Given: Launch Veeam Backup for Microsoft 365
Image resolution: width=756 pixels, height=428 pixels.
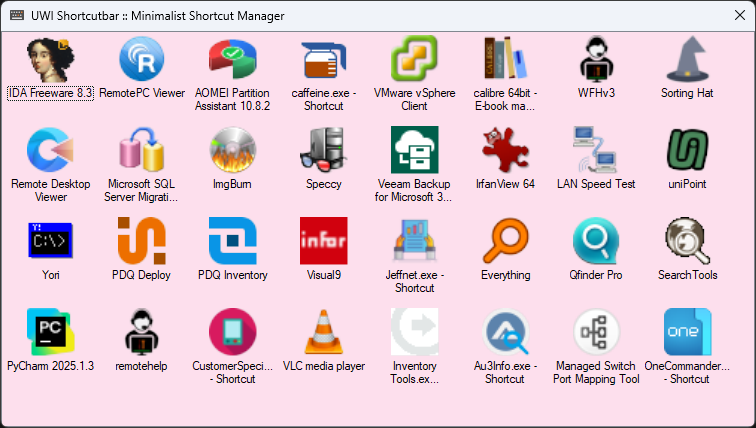Looking at the screenshot, I should coord(414,150).
